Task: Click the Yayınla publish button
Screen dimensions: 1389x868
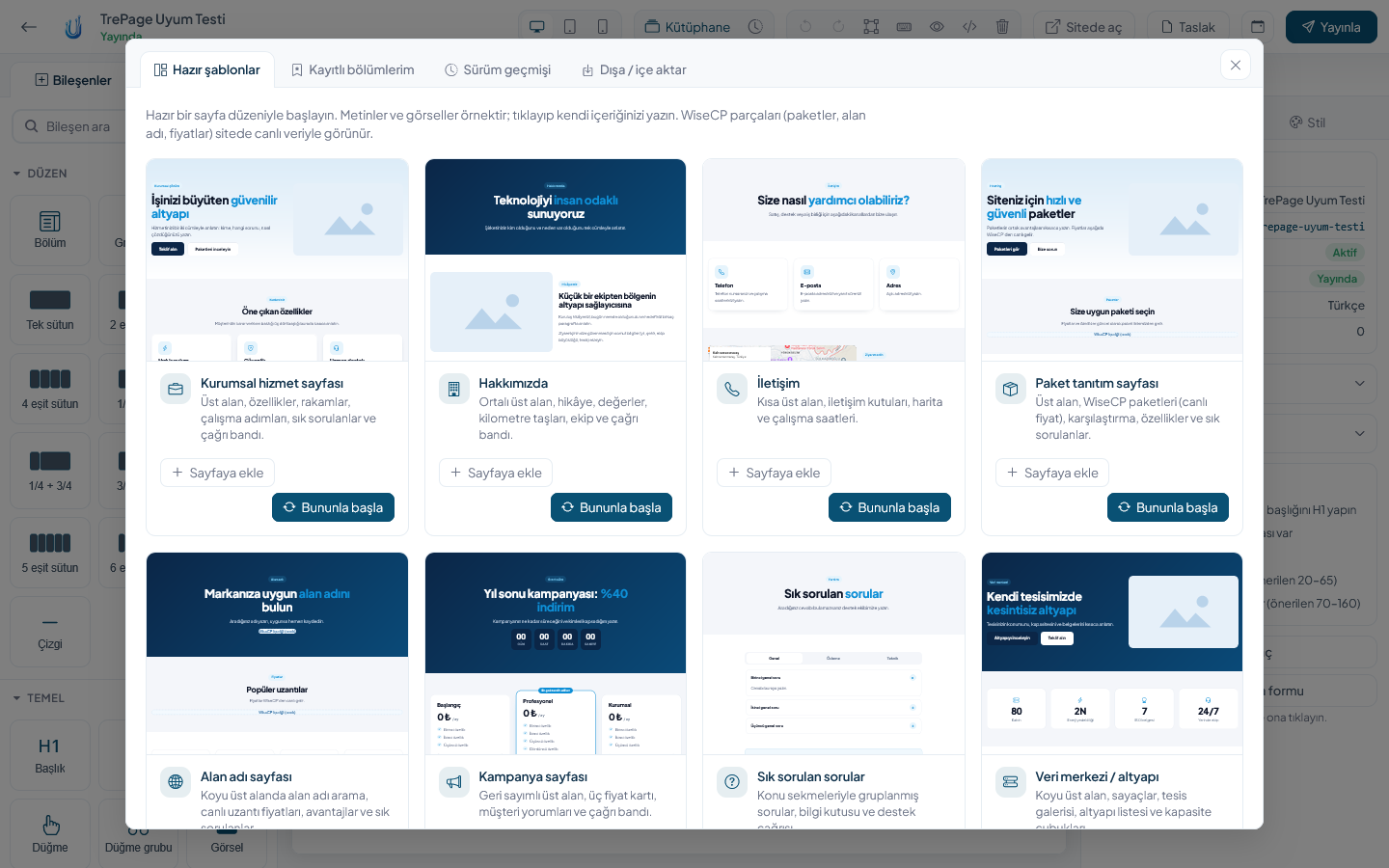Action: (x=1331, y=27)
